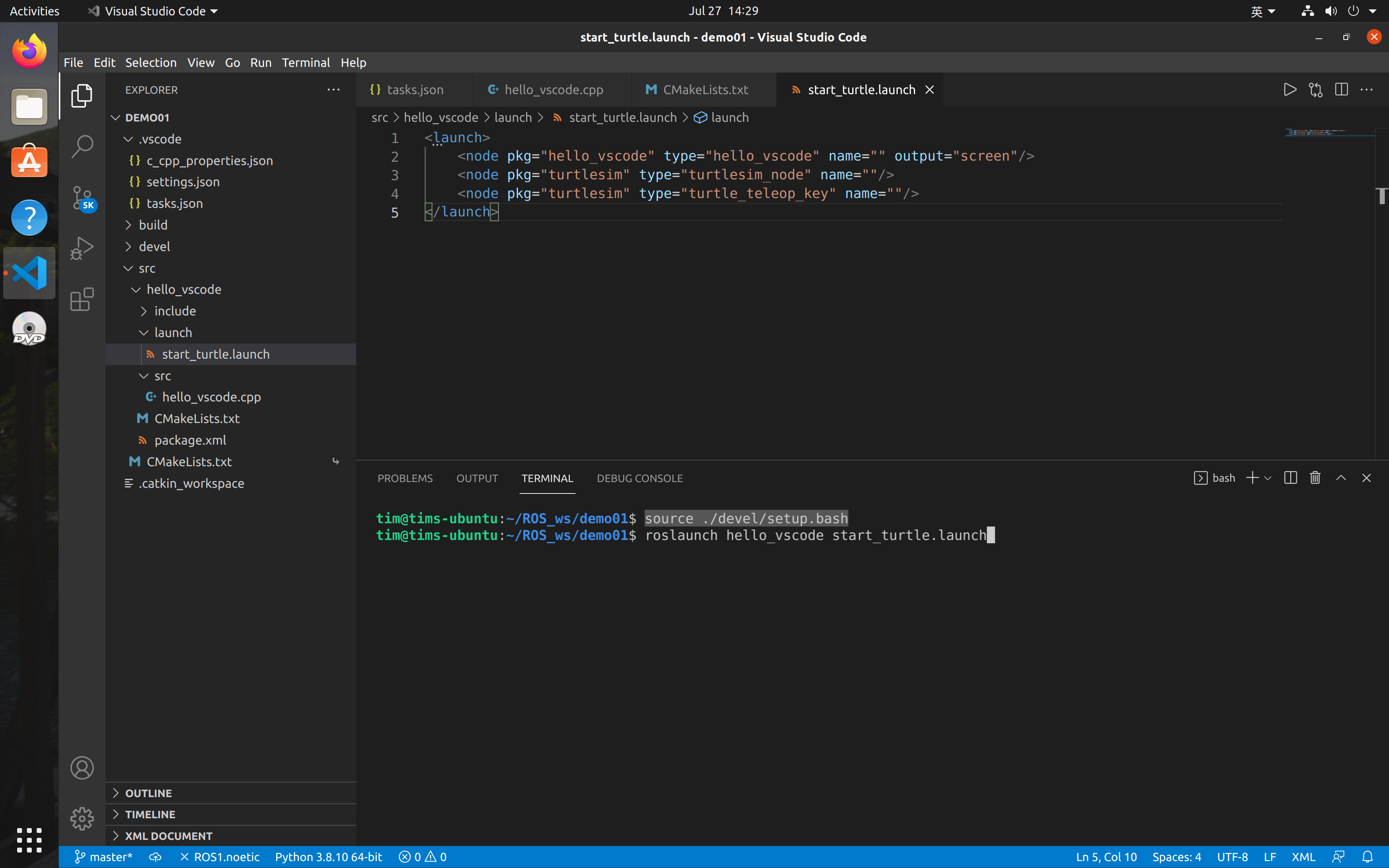This screenshot has height=868, width=1389.
Task: Split the editor to the right
Action: 1341,90
